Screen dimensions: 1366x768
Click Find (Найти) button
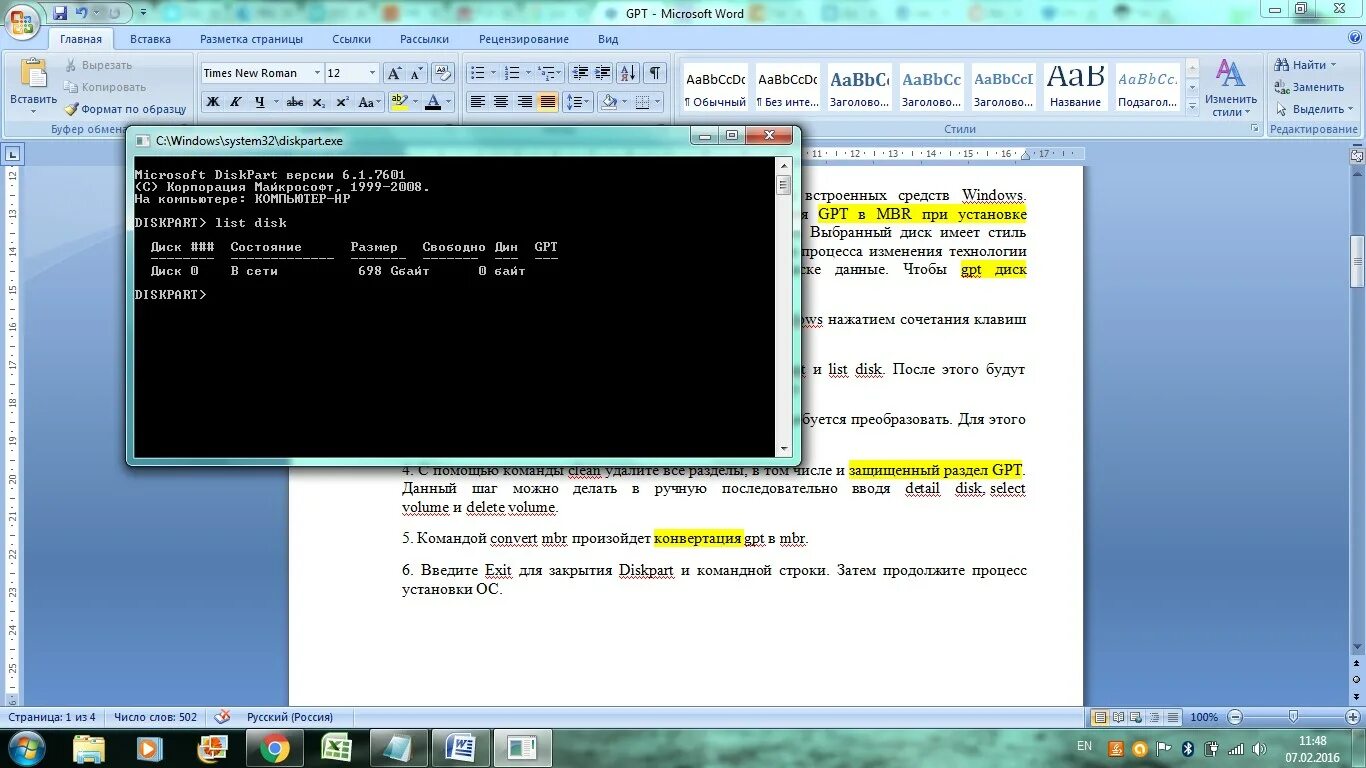pyautogui.click(x=1304, y=65)
